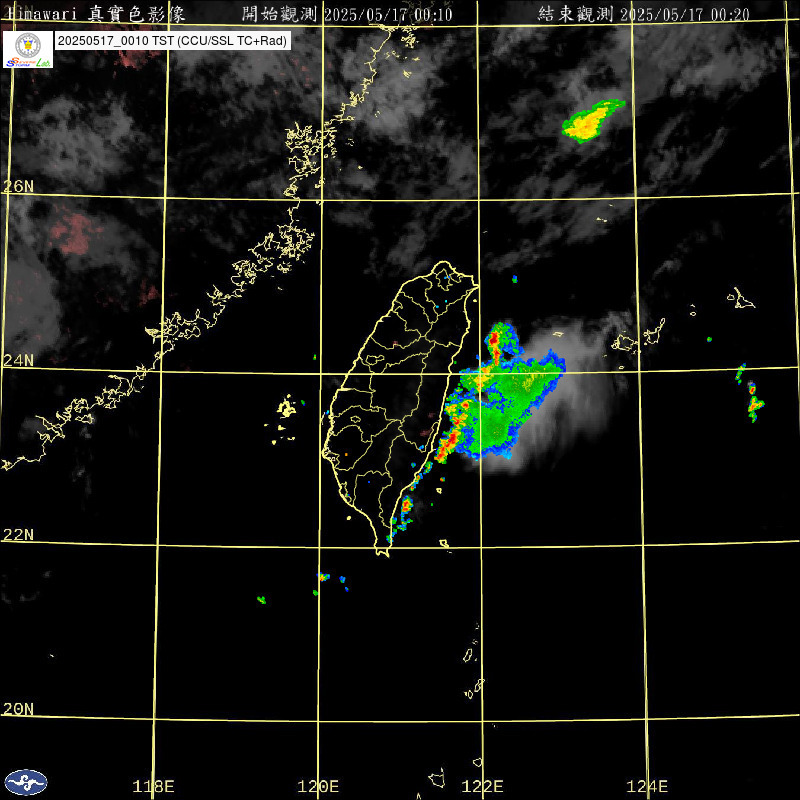This screenshot has height=800, width=800.
Task: Click the 122E longitude label
Action: (x=482, y=787)
